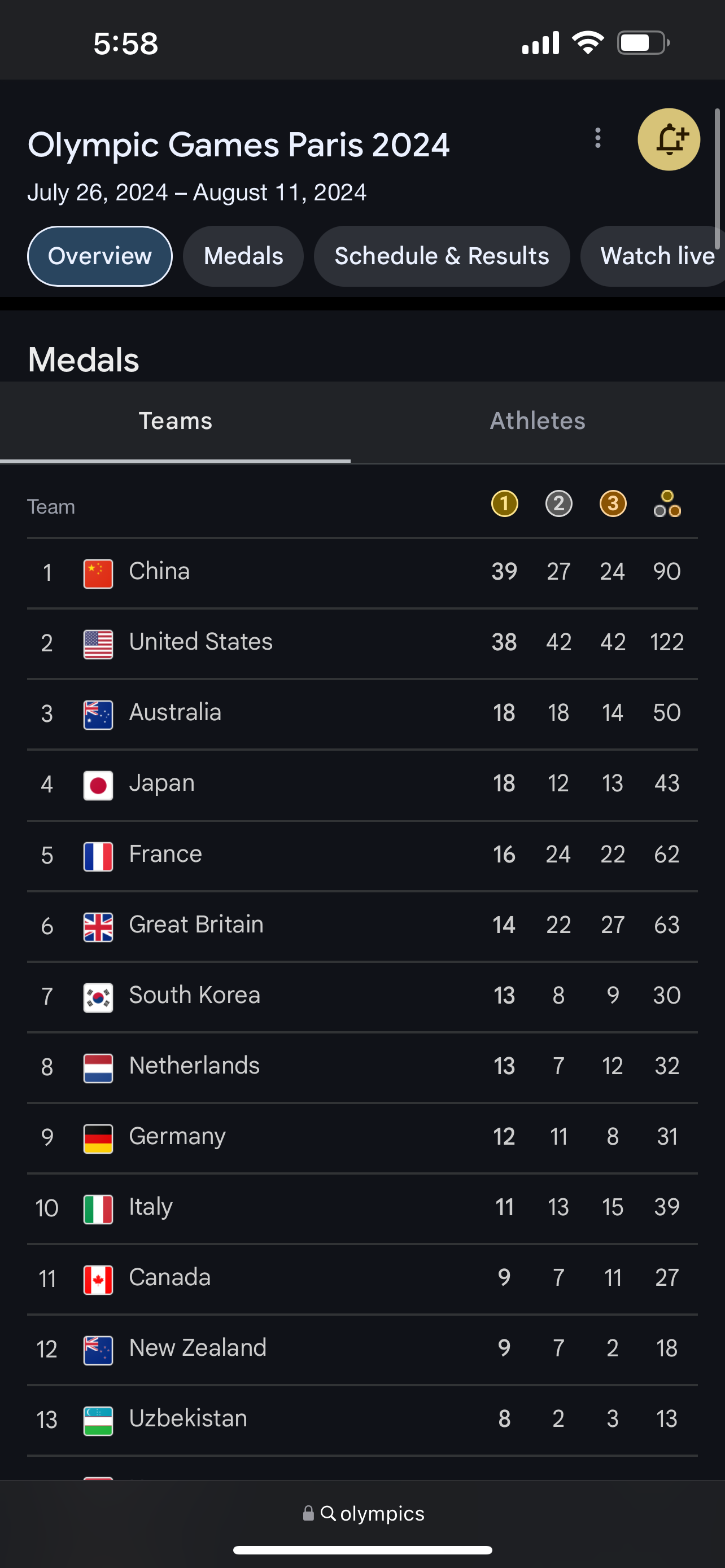The width and height of the screenshot is (725, 1568).
Task: Tap the China flag icon
Action: (x=98, y=573)
